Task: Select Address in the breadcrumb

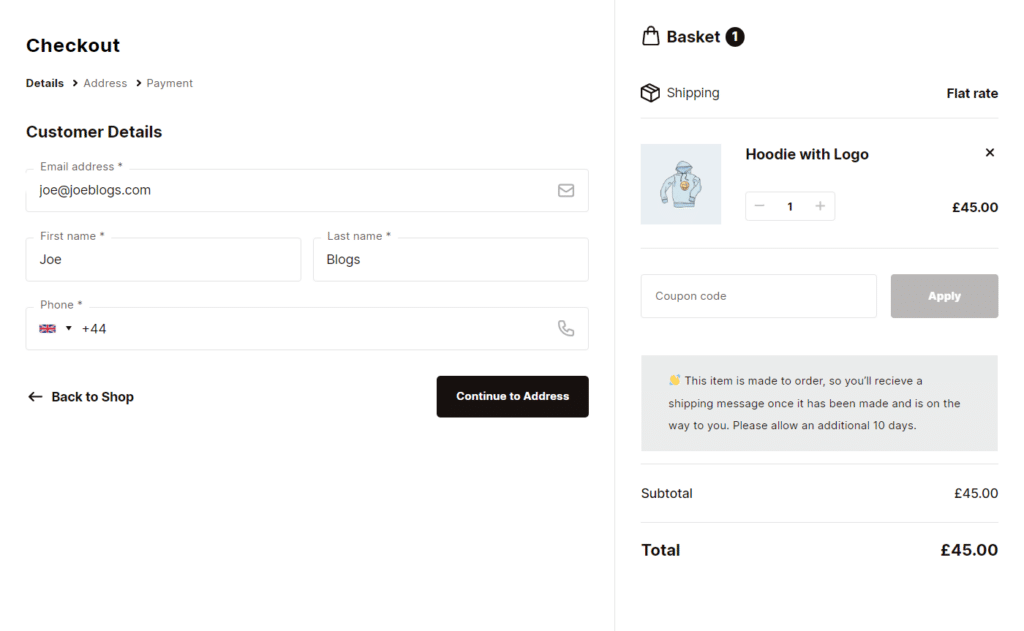Action: tap(105, 83)
